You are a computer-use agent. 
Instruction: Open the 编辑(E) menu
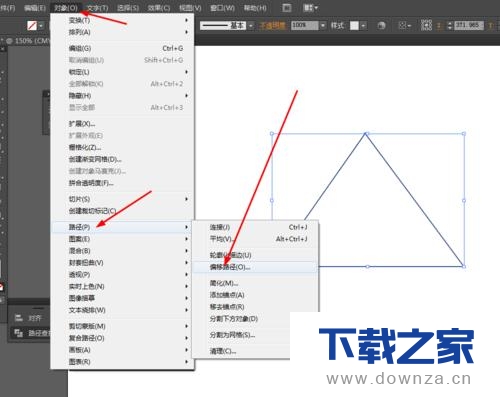[x=35, y=8]
